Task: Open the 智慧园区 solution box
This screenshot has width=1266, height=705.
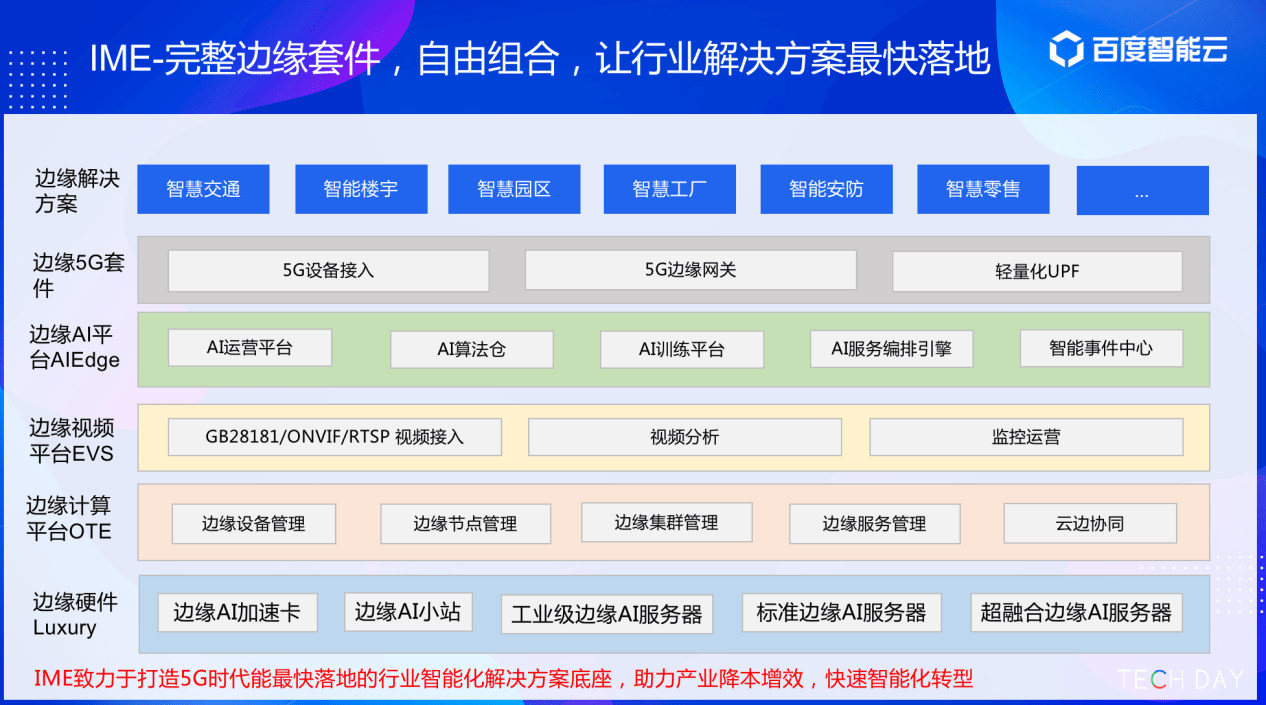Action: click(x=514, y=189)
